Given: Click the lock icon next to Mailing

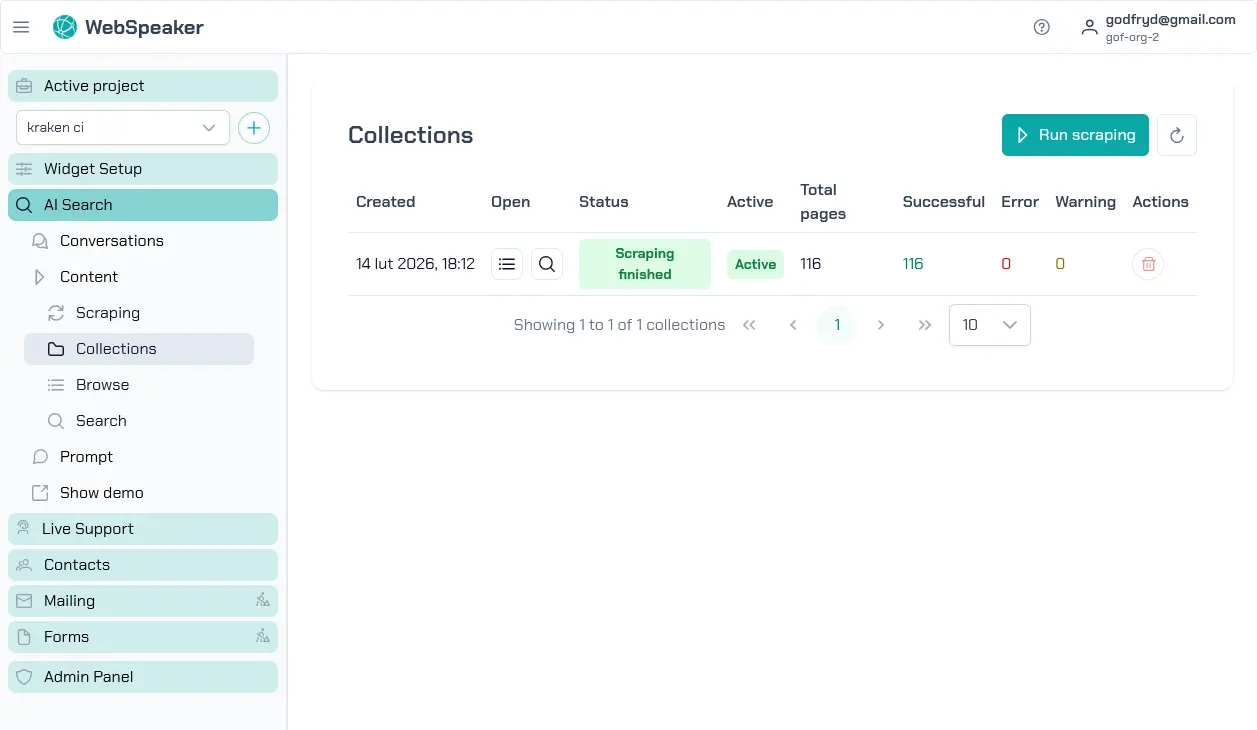Looking at the screenshot, I should 262,600.
